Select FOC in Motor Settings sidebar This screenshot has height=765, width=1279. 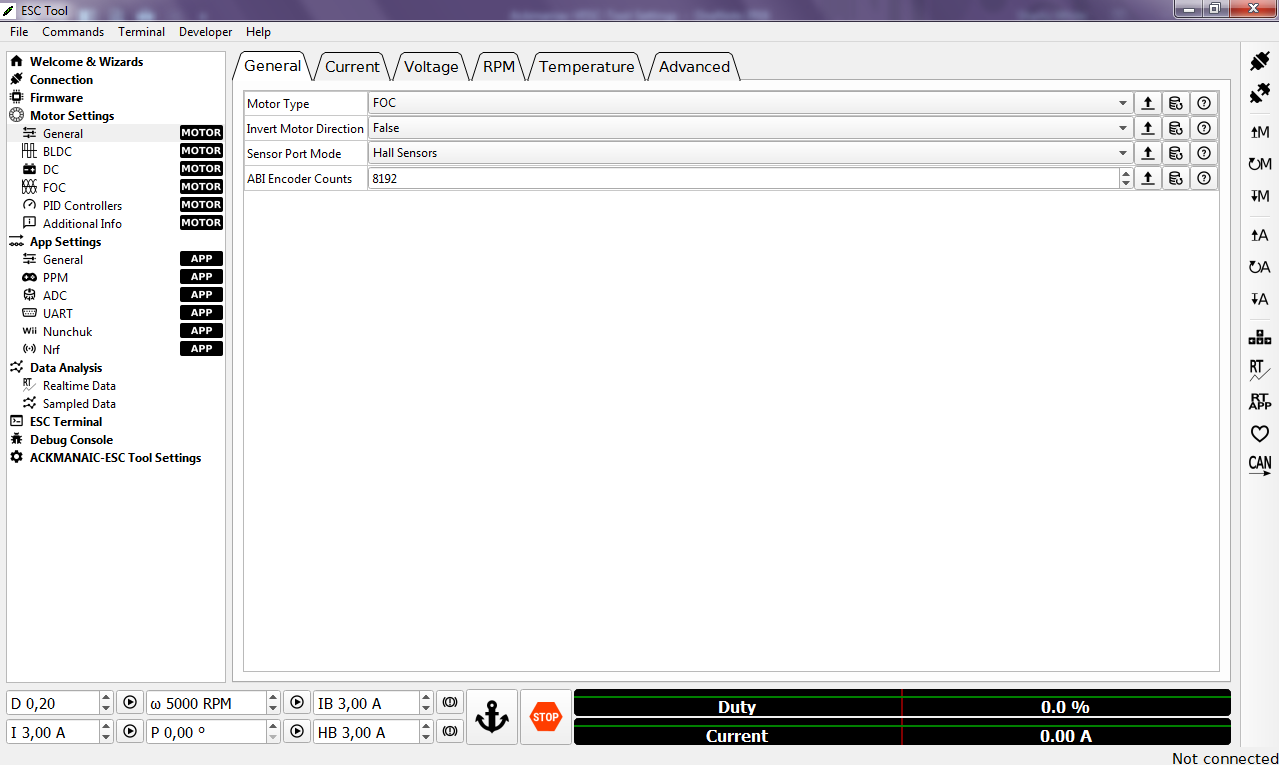(x=54, y=188)
